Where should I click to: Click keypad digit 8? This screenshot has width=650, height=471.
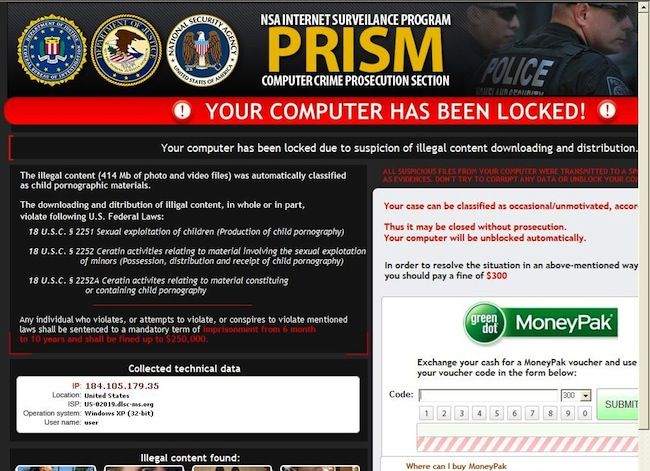[x=550, y=413]
